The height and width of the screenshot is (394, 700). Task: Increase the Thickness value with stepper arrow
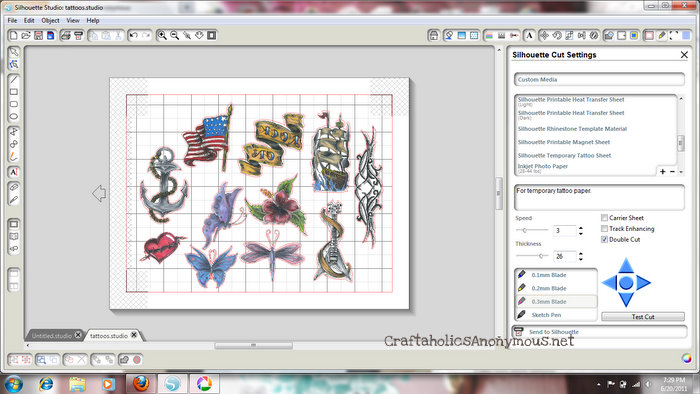[581, 254]
